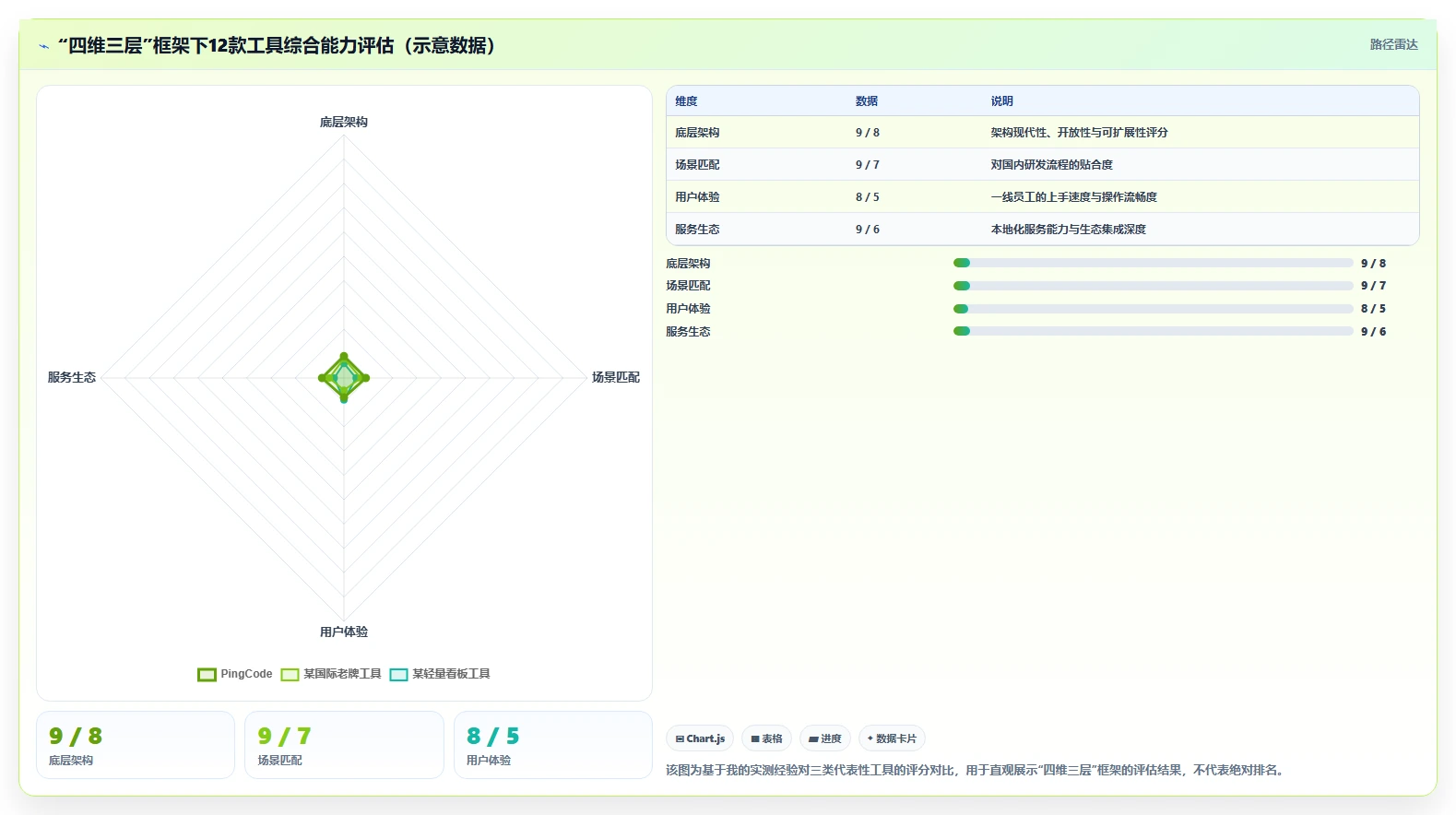1456x815 pixels.
Task: Click the 用户体验 progress bar
Action: click(1153, 309)
